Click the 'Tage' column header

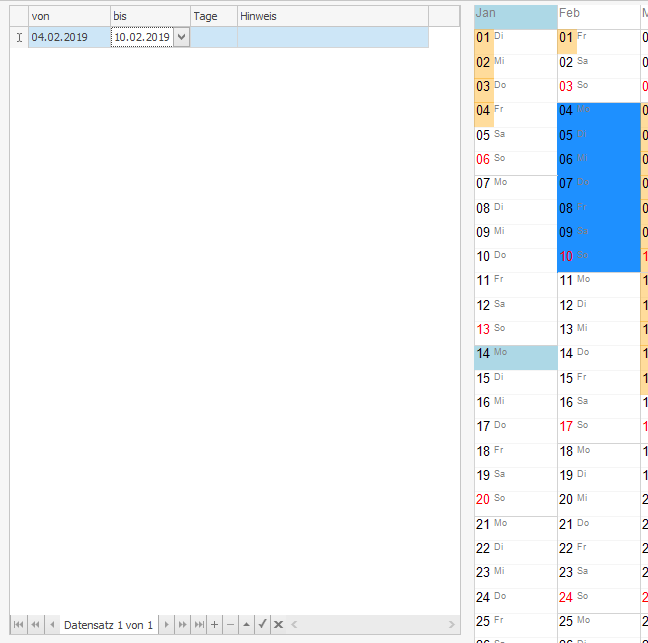point(213,16)
